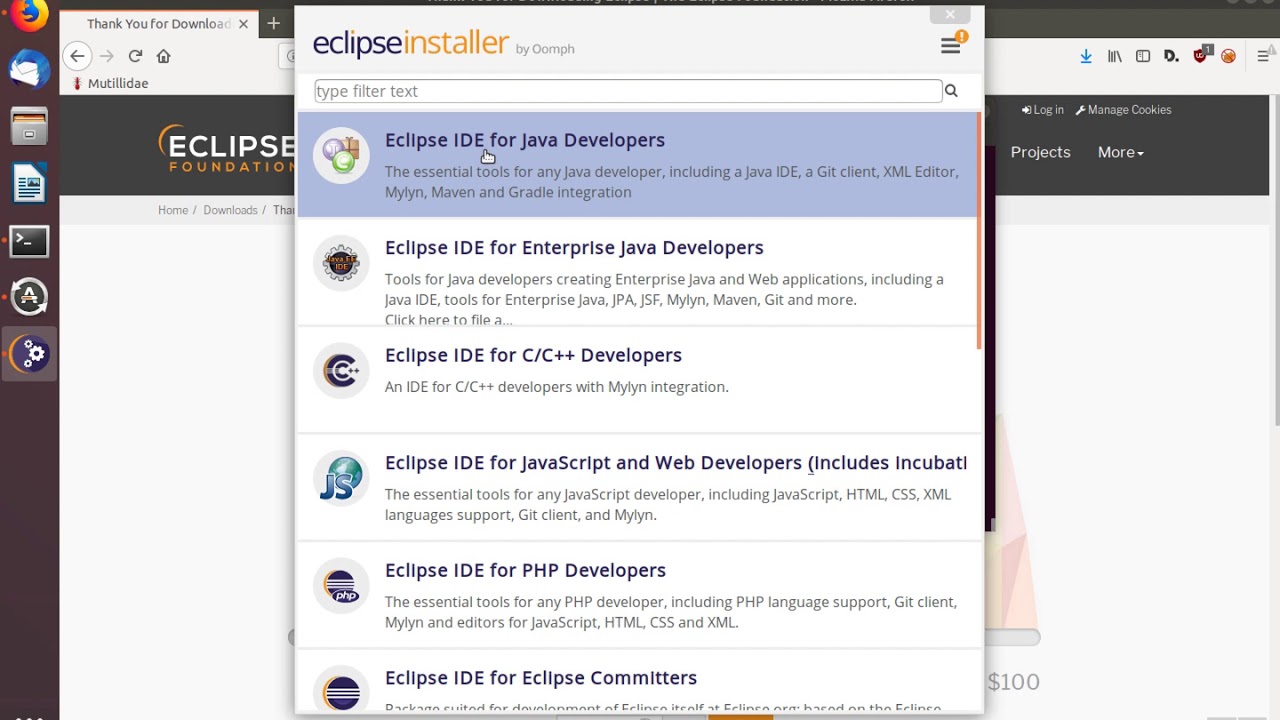Select the Thank You for Download tab
This screenshot has height=720, width=1280.
click(x=158, y=23)
